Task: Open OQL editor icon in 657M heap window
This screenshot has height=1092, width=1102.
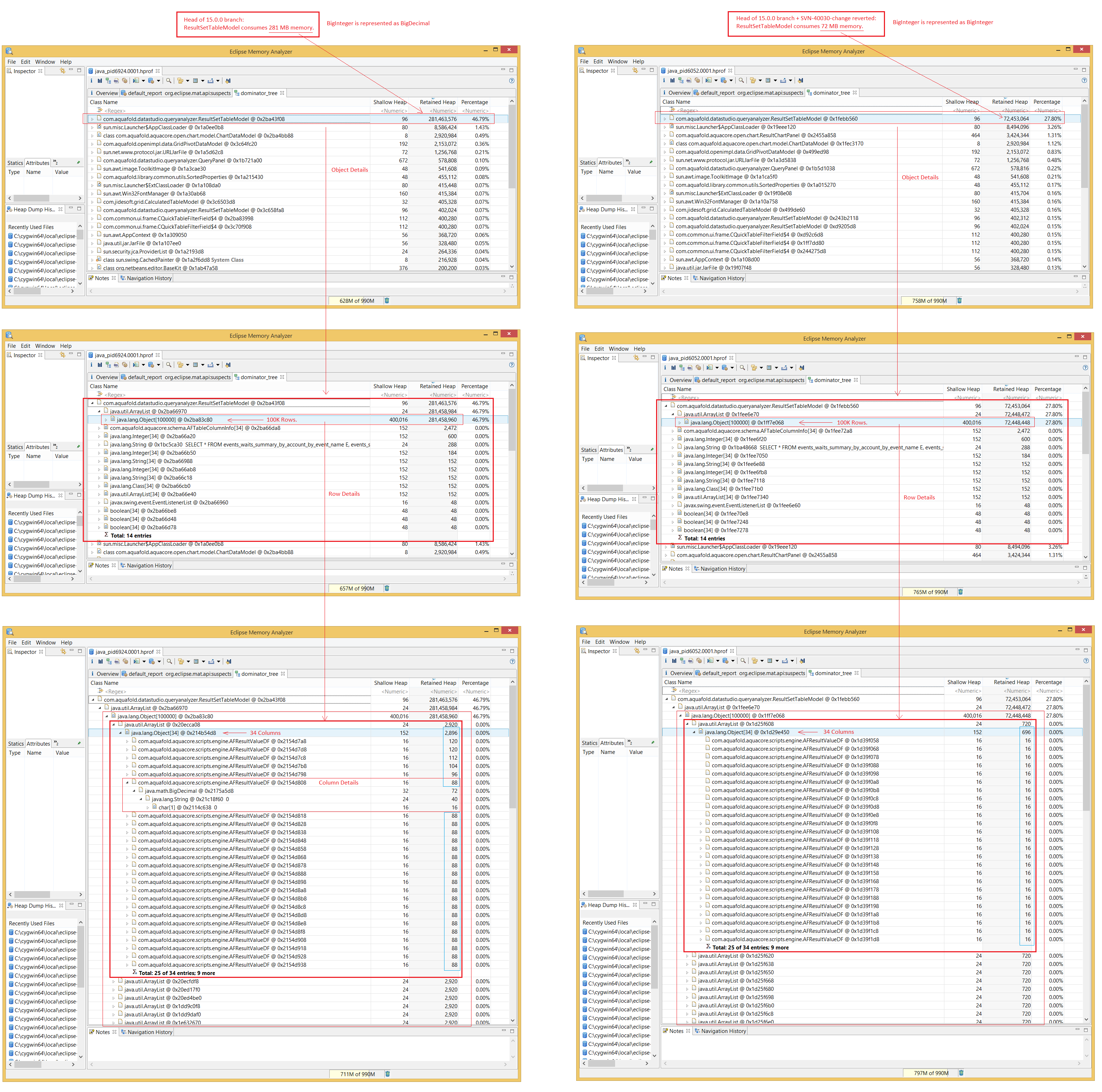Action: pyautogui.click(x=116, y=365)
